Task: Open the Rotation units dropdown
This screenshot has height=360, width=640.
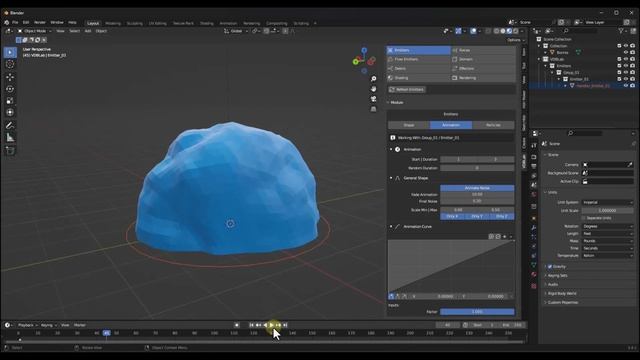Action: pos(607,226)
